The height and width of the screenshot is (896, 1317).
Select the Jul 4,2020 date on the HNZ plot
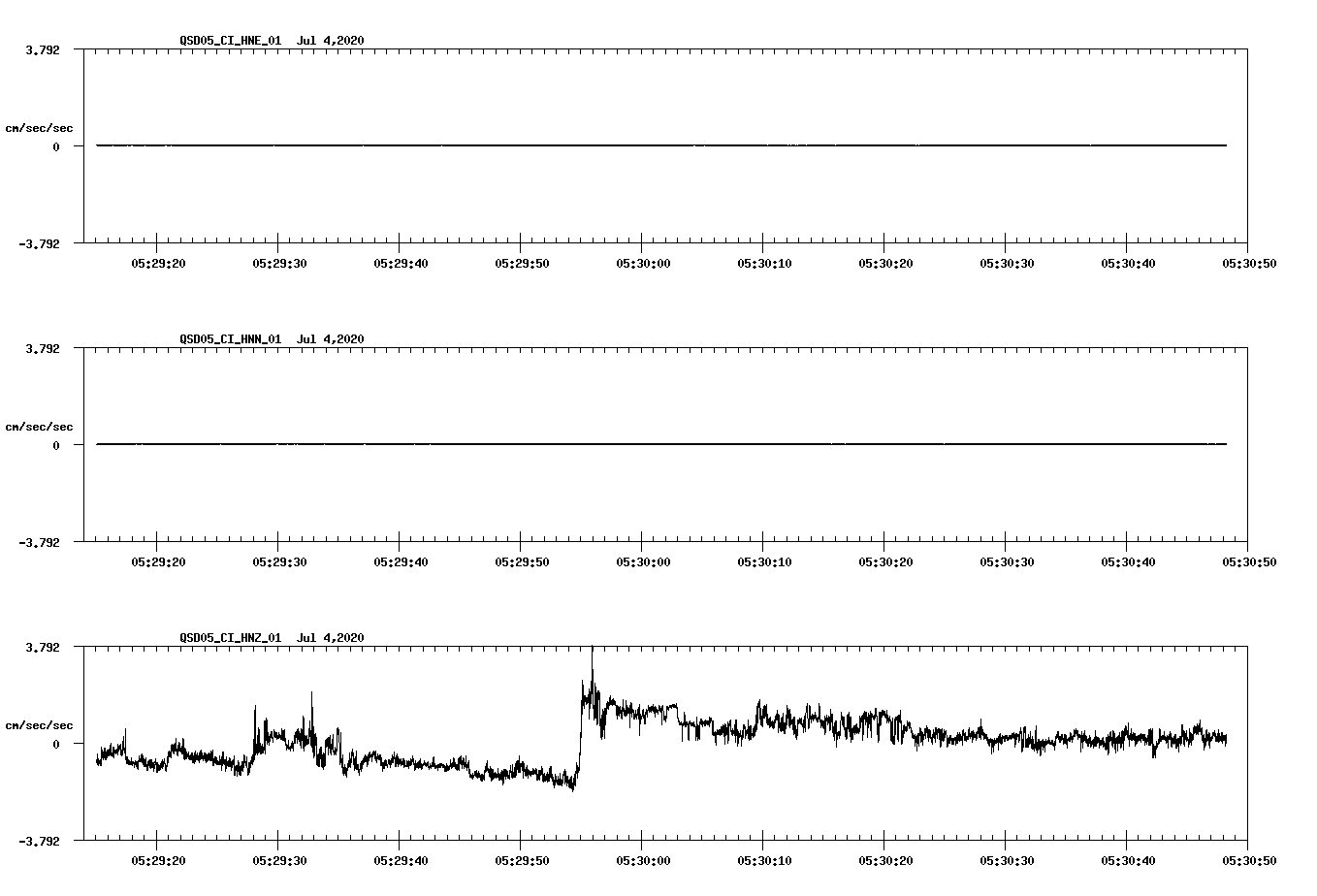pos(331,637)
